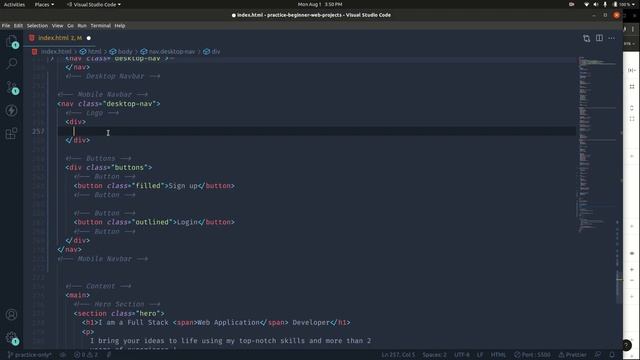Image resolution: width=640 pixels, height=360 pixels.
Task: Open the Manage gear icon
Action: (x=11, y=338)
